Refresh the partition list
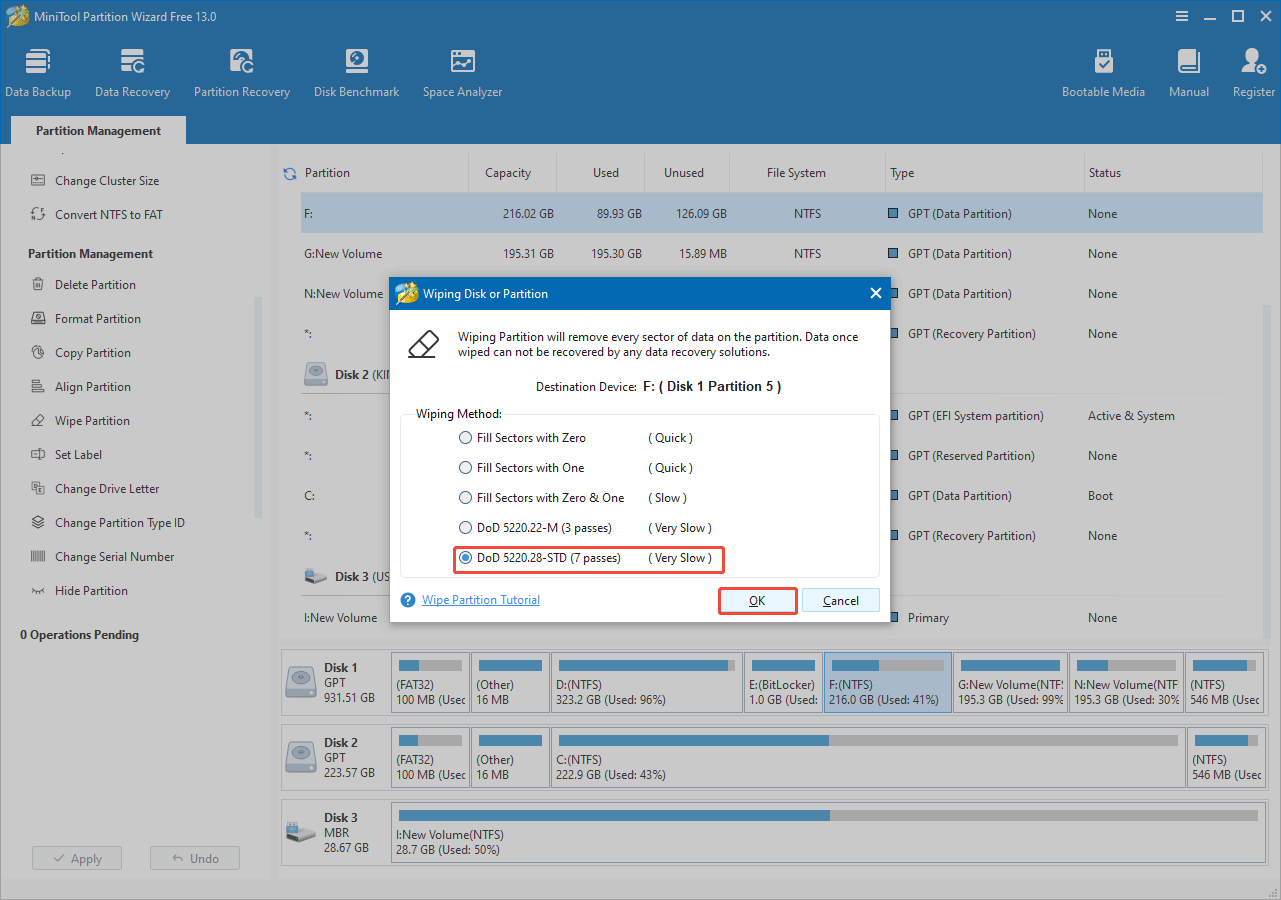The image size is (1281, 900). pyautogui.click(x=289, y=172)
